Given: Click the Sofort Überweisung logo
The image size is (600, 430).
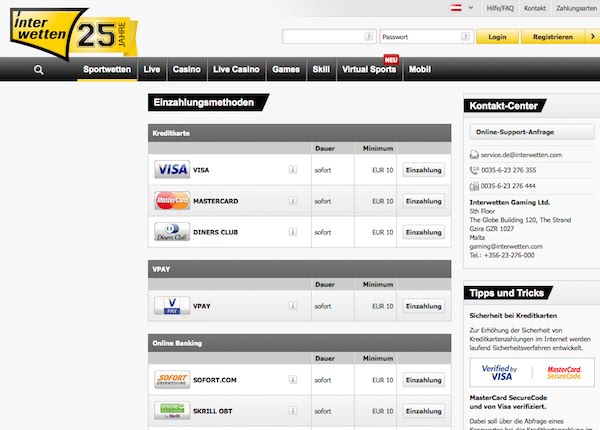Looking at the screenshot, I should click(172, 380).
